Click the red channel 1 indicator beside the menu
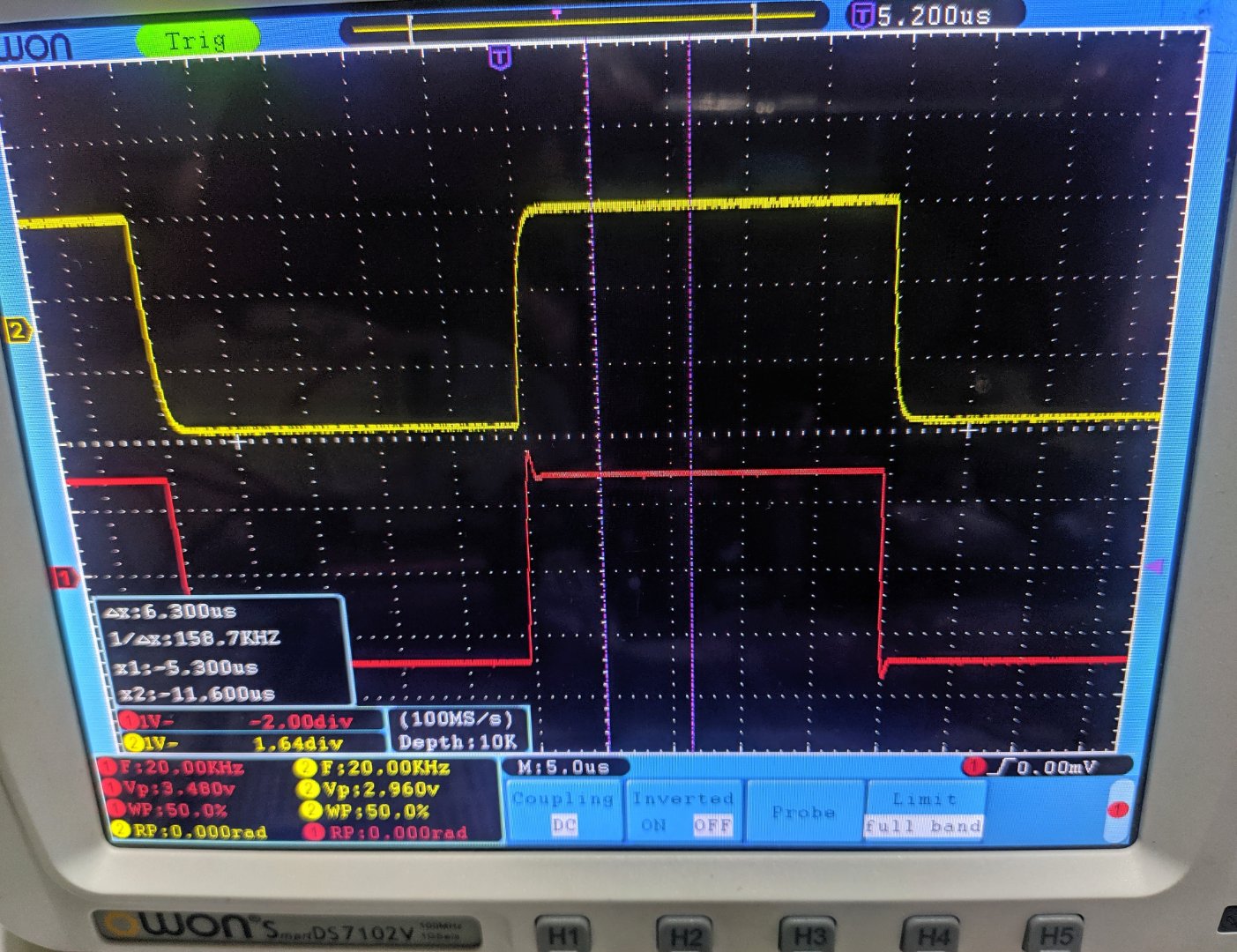The height and width of the screenshot is (952, 1237). (x=1118, y=809)
